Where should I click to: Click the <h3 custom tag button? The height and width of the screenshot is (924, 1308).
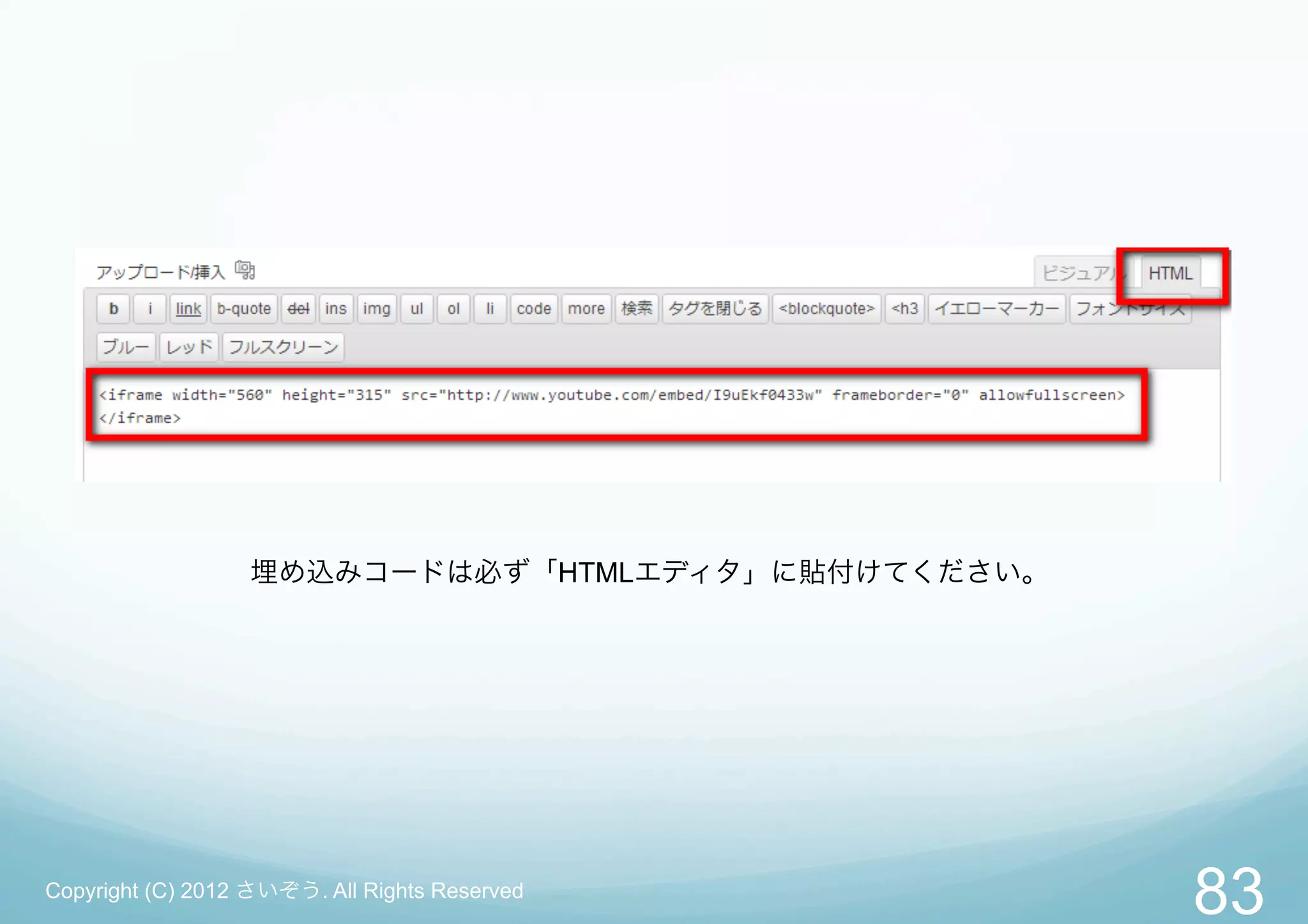(905, 309)
